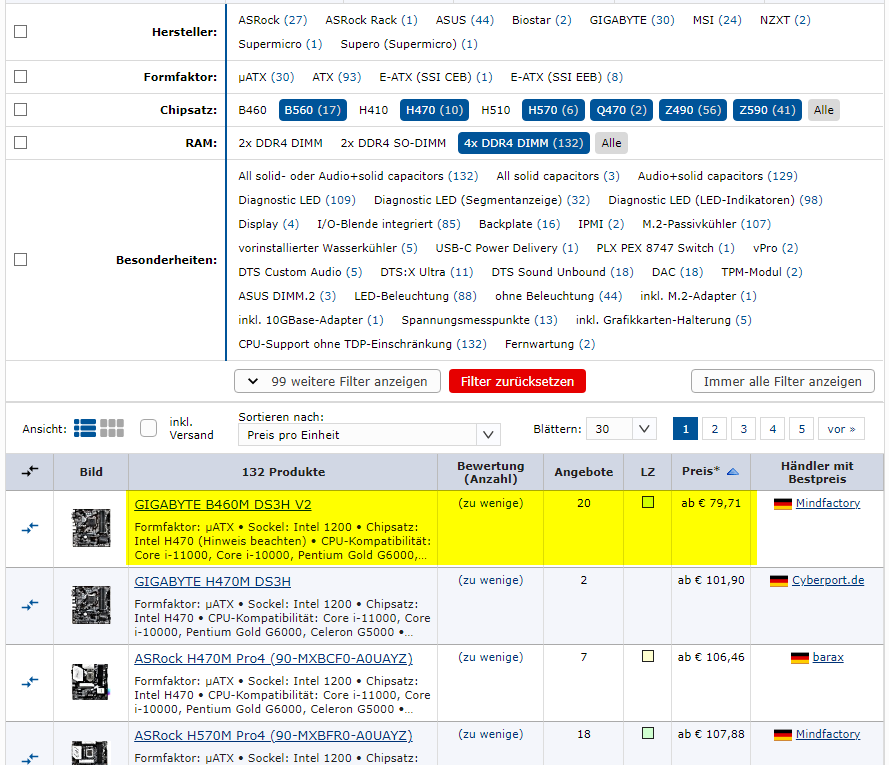889x765 pixels.
Task: Toggle Q470 (2) chipset filter
Action: (x=621, y=110)
